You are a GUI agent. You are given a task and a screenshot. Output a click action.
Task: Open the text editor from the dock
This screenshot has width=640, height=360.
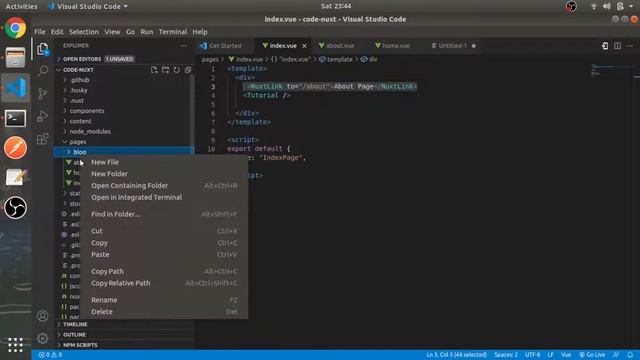coord(16,178)
